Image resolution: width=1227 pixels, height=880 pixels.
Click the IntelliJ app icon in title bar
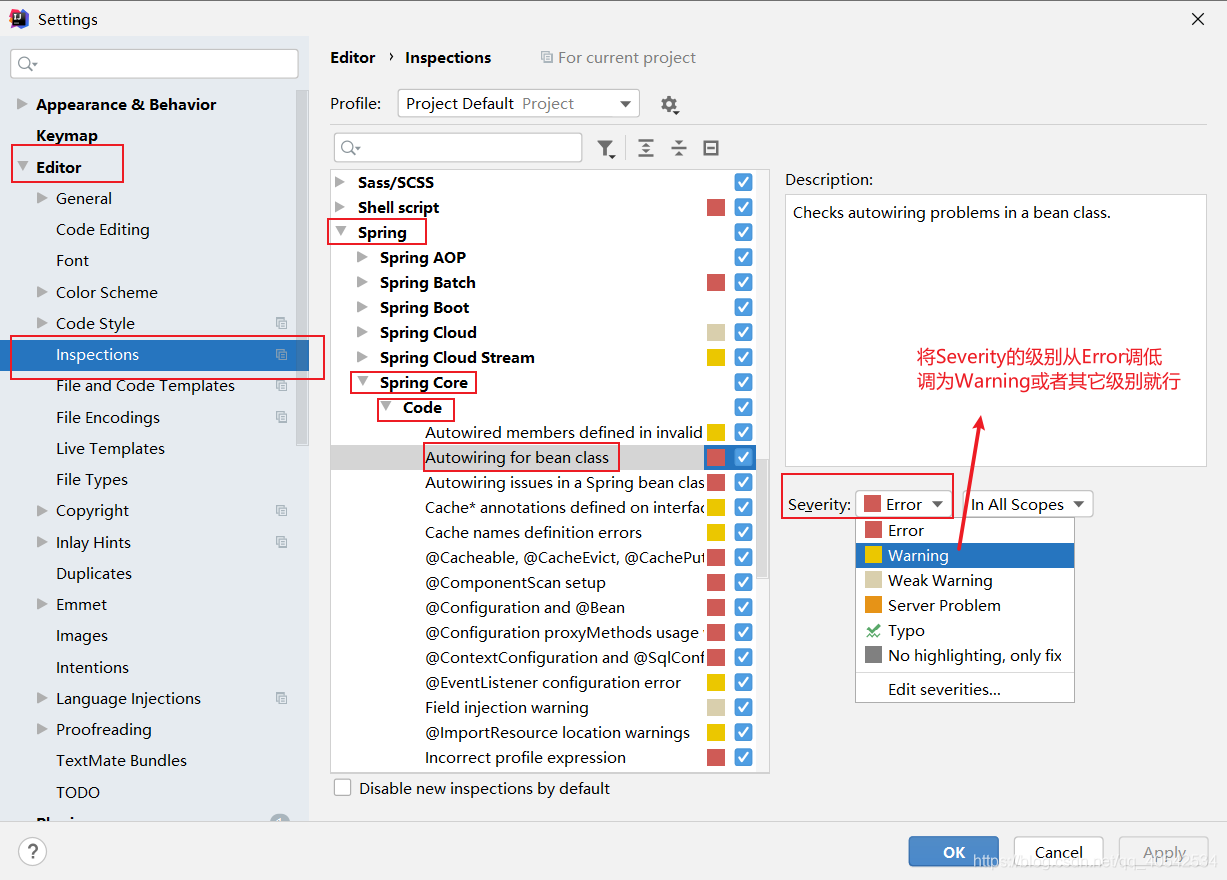point(19,19)
